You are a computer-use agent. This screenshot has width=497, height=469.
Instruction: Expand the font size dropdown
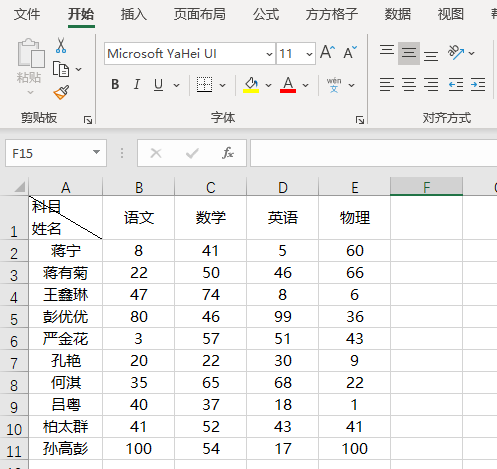pyautogui.click(x=309, y=54)
